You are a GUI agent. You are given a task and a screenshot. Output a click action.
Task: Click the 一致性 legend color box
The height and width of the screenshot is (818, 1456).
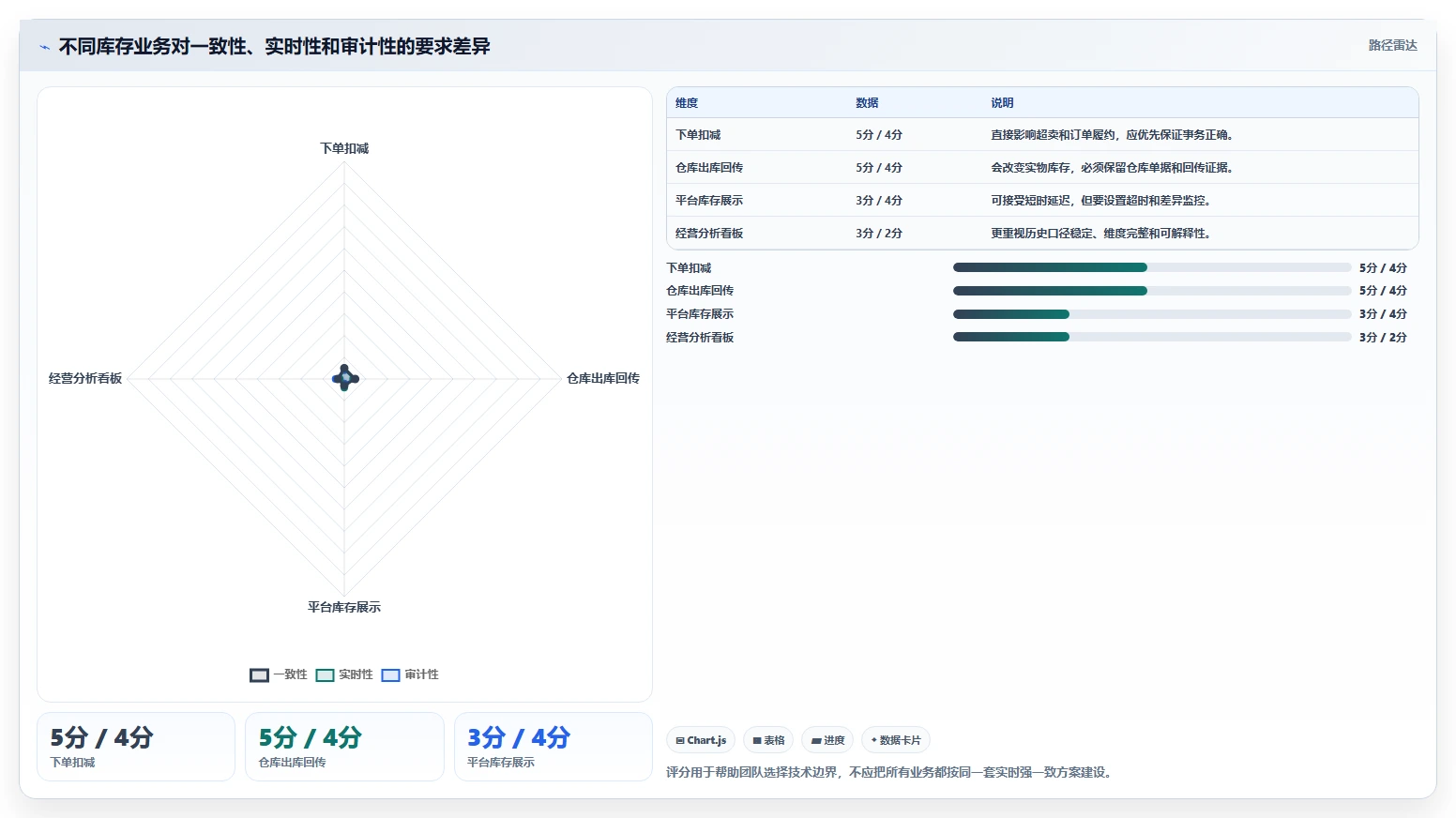pyautogui.click(x=260, y=675)
